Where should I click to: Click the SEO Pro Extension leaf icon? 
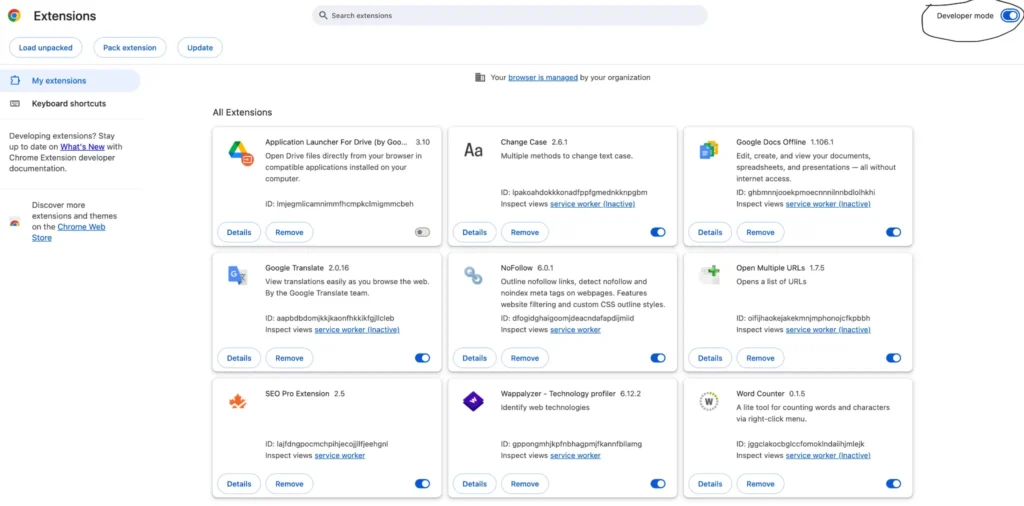(238, 402)
